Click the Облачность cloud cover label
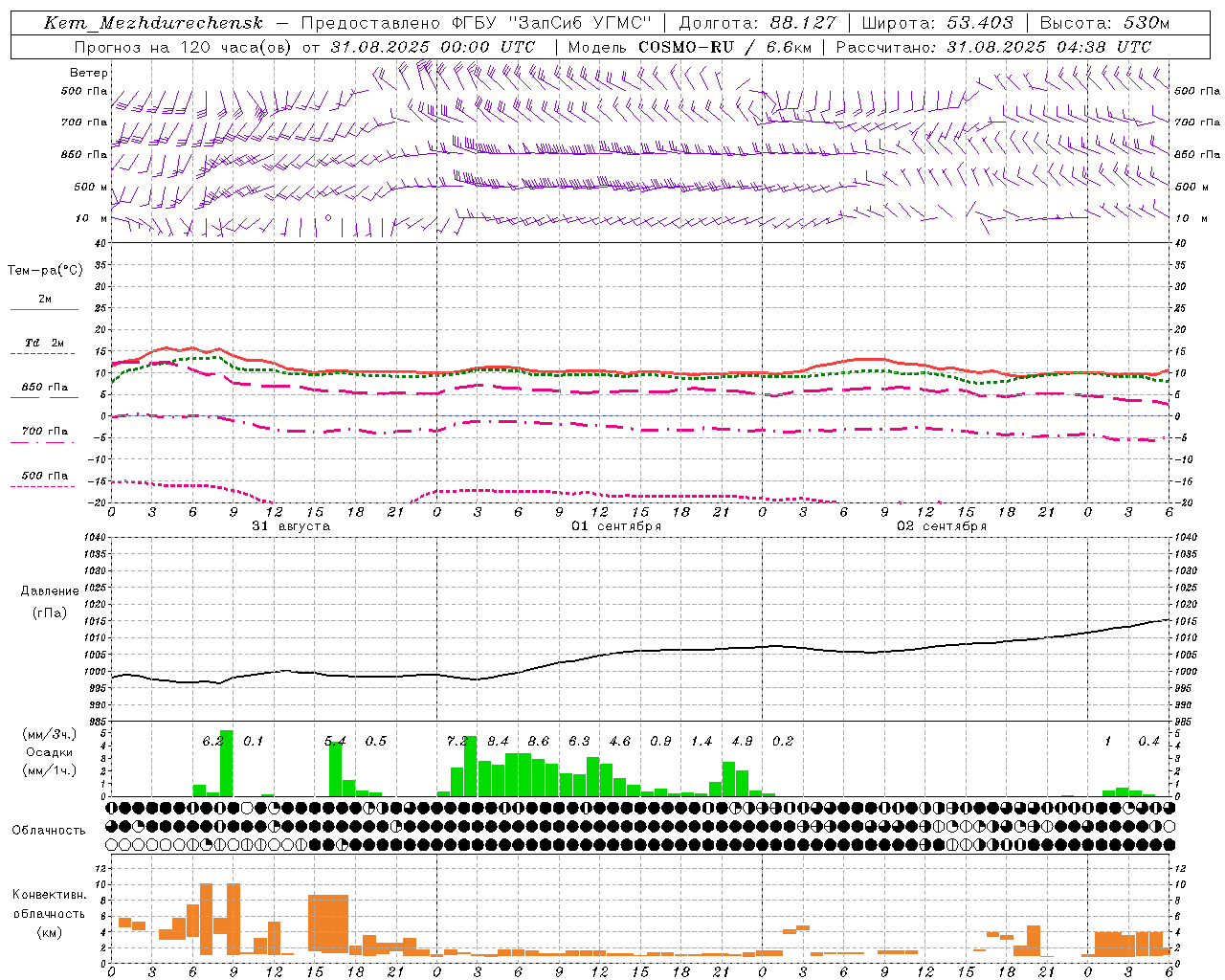1225x980 pixels. (49, 831)
